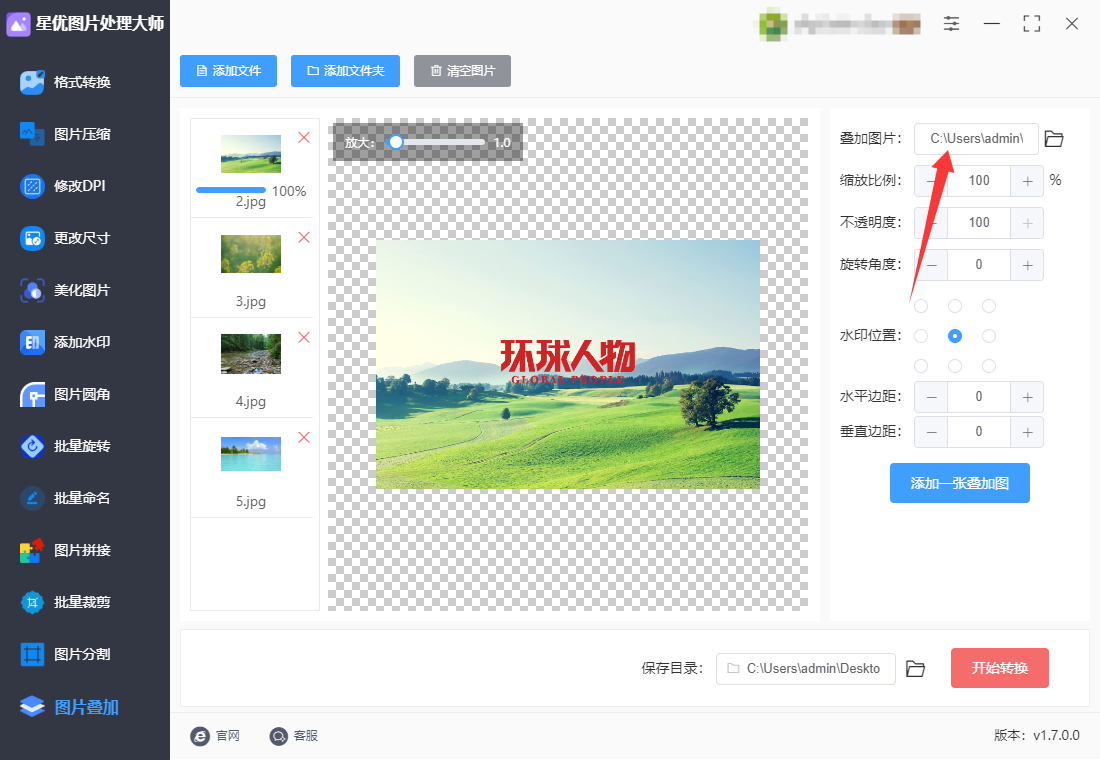The image size is (1100, 760).
Task: Browse folder for overlay image 叠加图片
Action: tap(1054, 139)
